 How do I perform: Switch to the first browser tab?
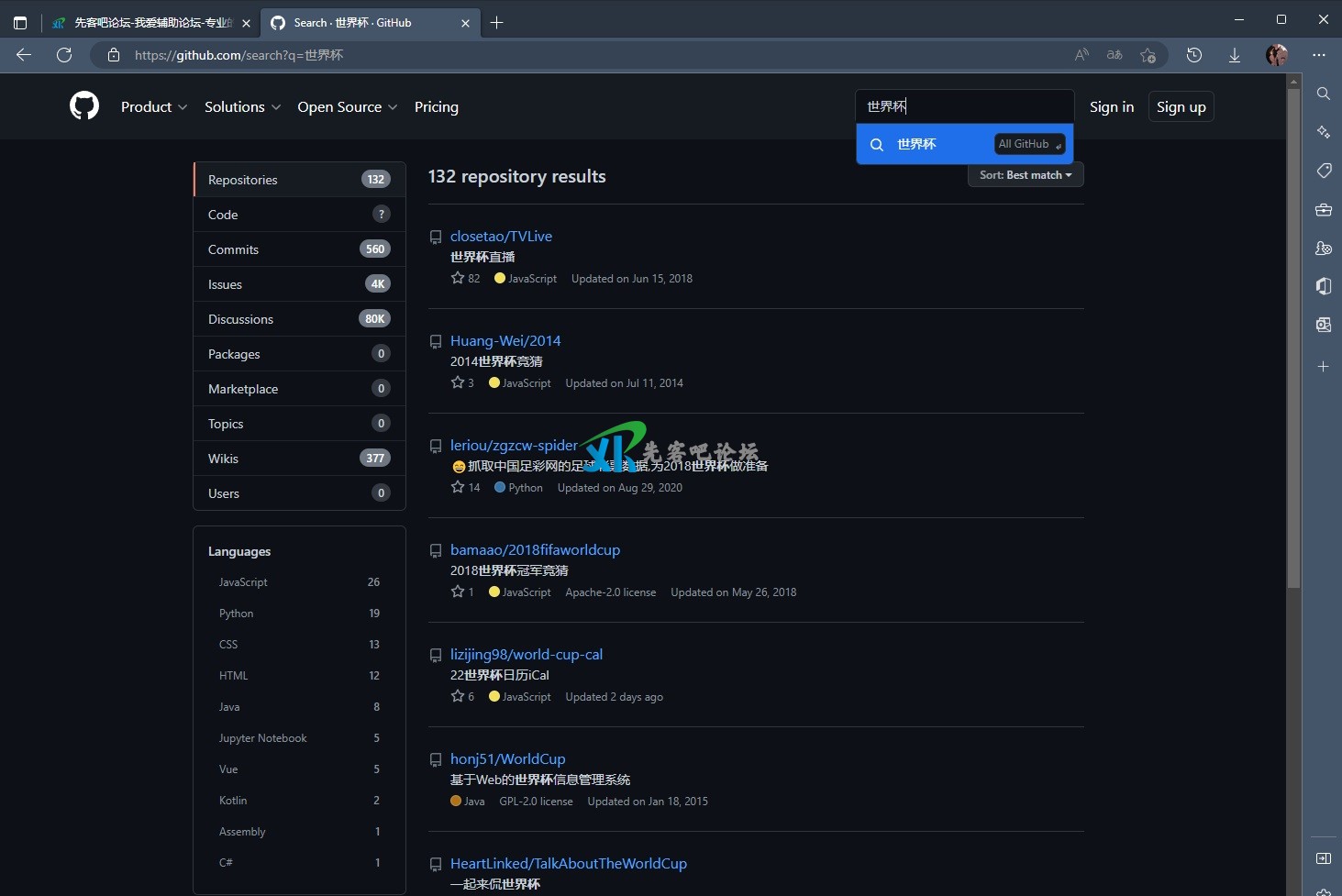pos(151,23)
